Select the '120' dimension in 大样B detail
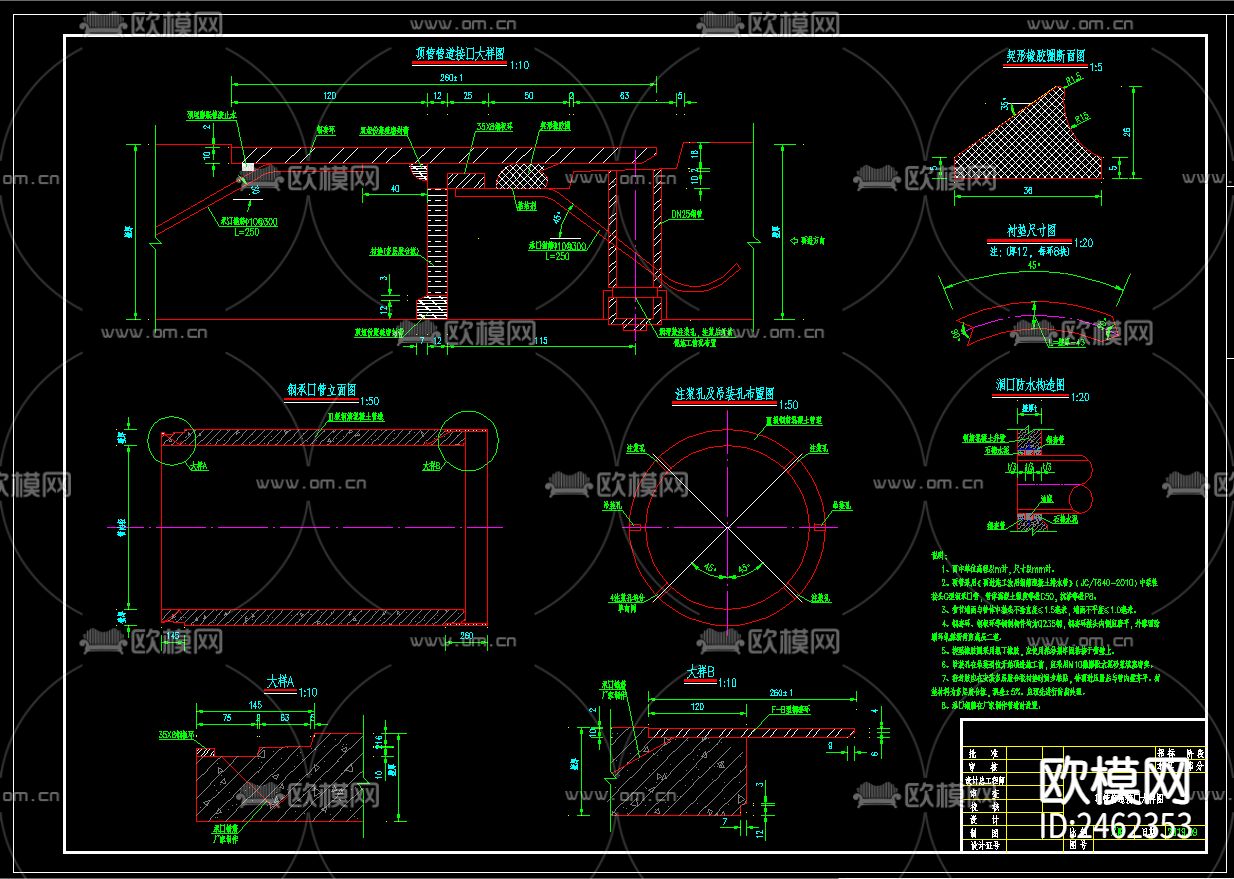Screen dimensions: 1234x879 point(696,706)
